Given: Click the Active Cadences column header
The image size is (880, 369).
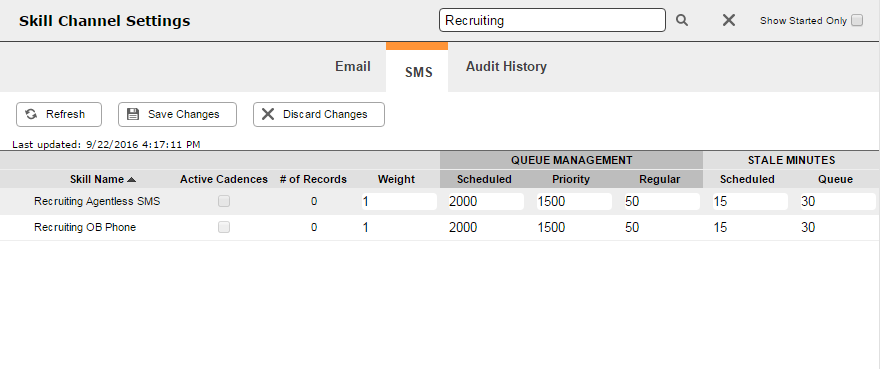Looking at the screenshot, I should click(x=224, y=180).
